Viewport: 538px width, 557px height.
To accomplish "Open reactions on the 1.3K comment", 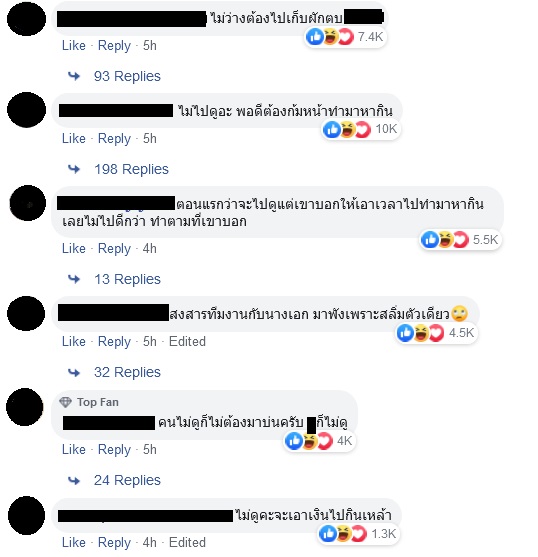I will point(358,534).
